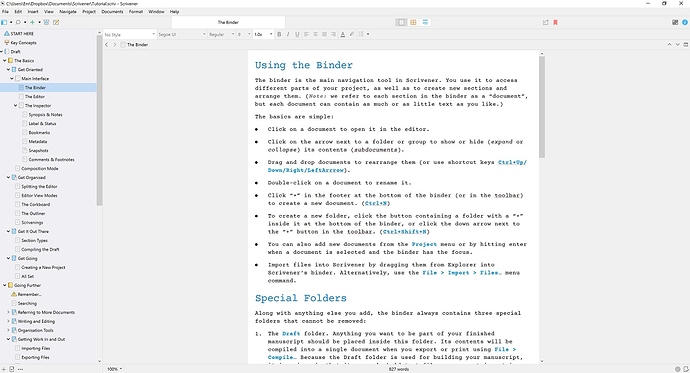Center align text
Viewport: 690px width, 373px height.
[316, 34]
